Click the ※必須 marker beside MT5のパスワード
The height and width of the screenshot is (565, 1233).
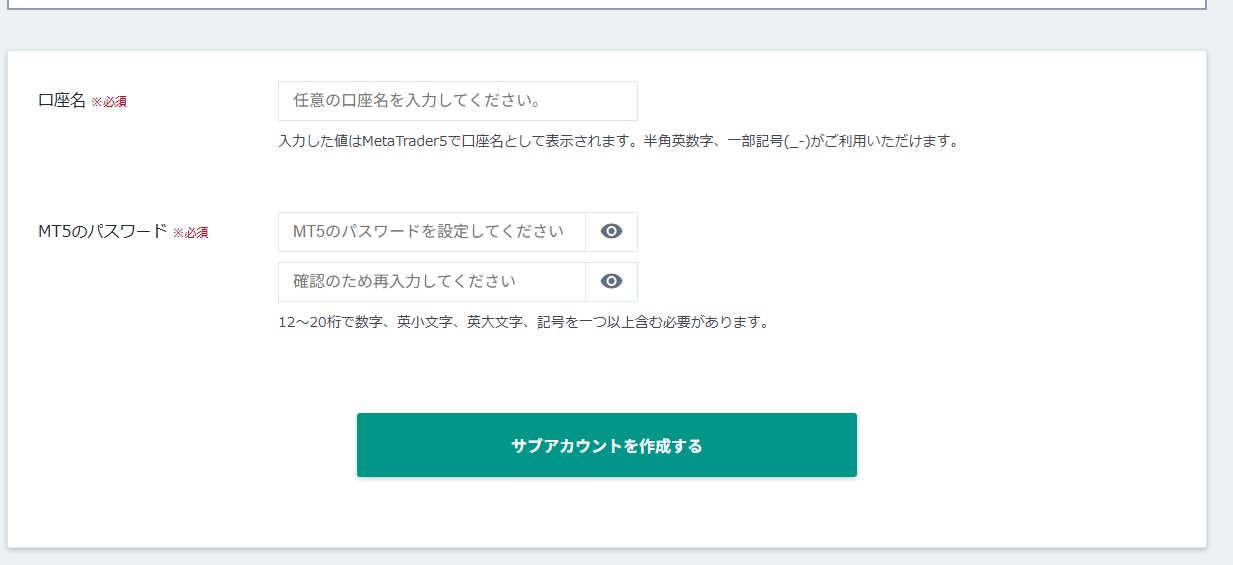click(x=191, y=233)
